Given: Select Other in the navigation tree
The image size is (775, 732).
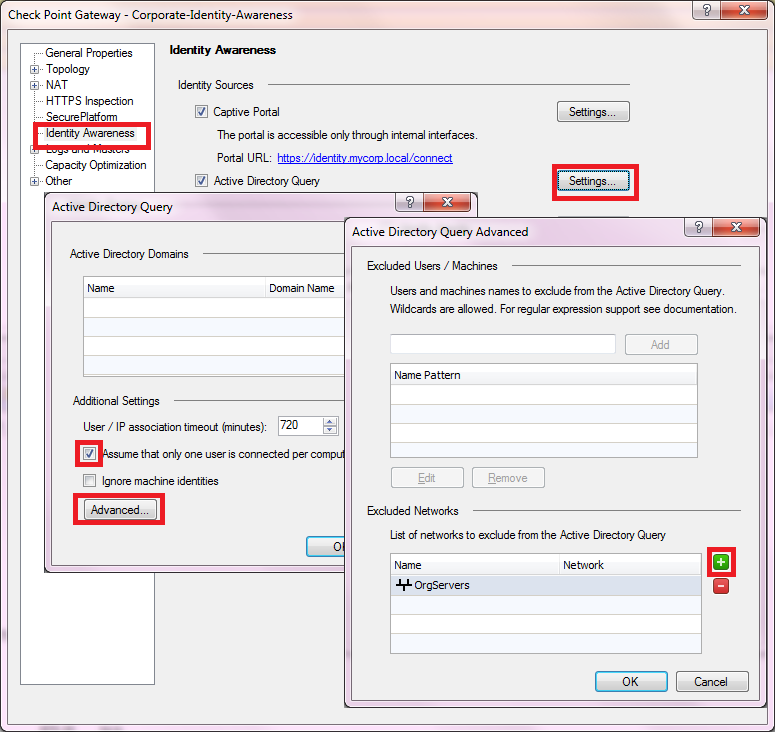Looking at the screenshot, I should (x=59, y=181).
